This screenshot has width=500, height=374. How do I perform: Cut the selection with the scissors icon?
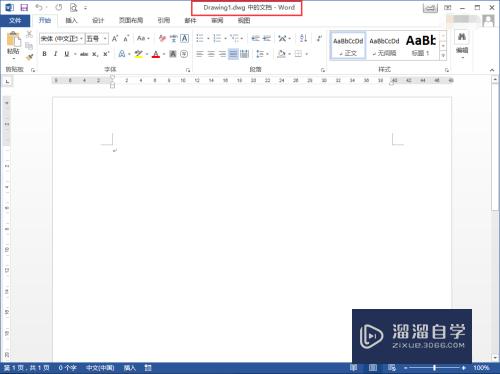coord(29,34)
